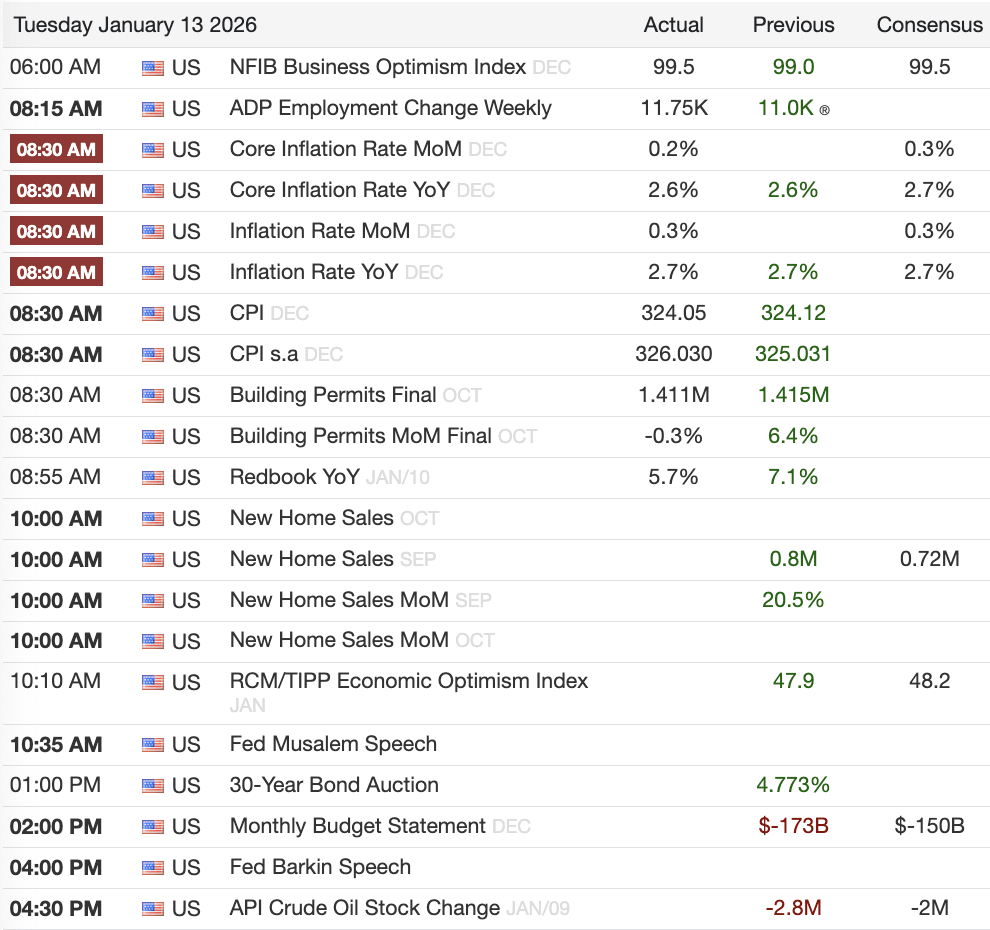The height and width of the screenshot is (930, 990).
Task: Click the US flag on ADP Employment Change row
Action: 152,108
